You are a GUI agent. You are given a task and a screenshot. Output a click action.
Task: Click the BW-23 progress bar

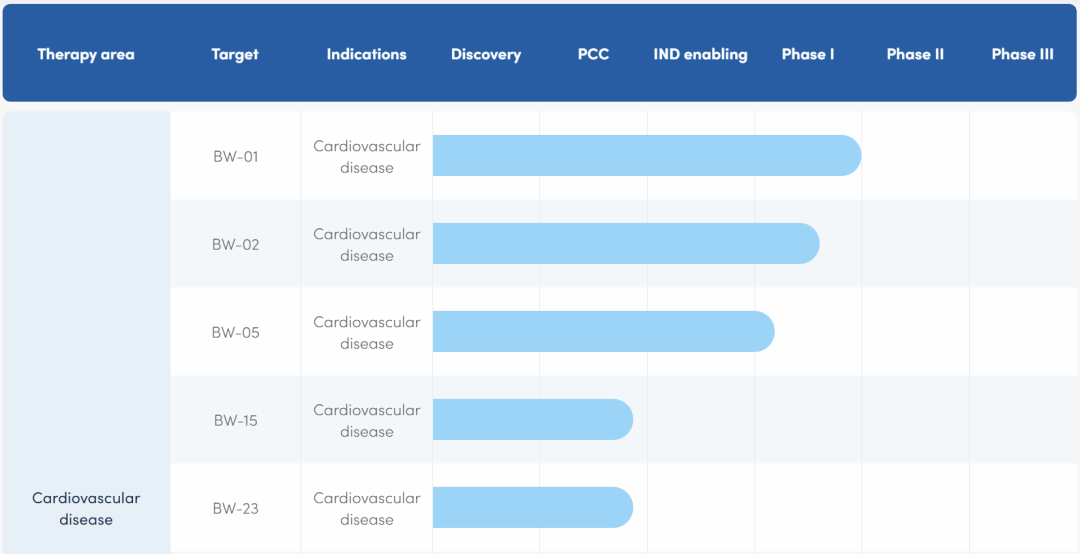[x=532, y=508]
